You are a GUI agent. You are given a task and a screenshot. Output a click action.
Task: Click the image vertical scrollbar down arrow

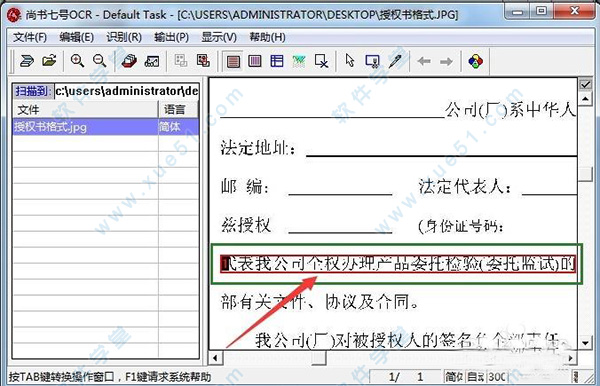[x=585, y=342]
